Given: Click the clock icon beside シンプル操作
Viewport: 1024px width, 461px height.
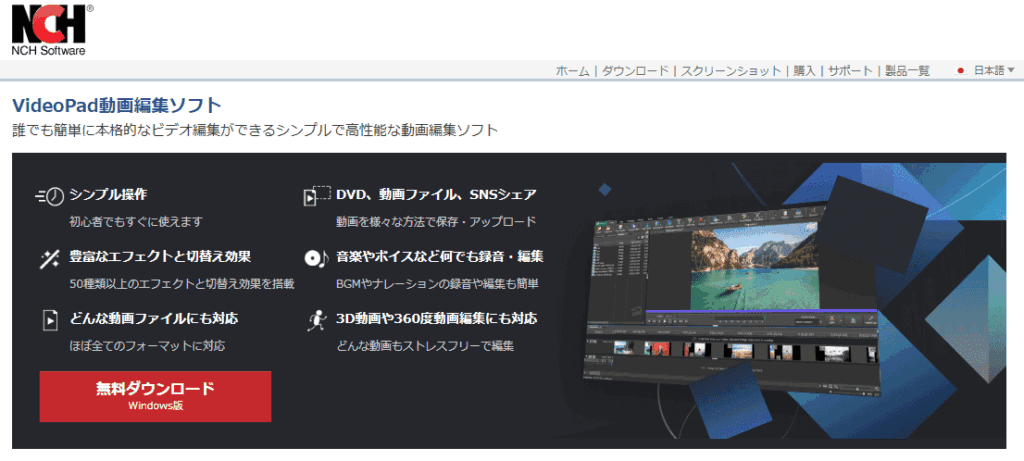Looking at the screenshot, I should (50, 195).
